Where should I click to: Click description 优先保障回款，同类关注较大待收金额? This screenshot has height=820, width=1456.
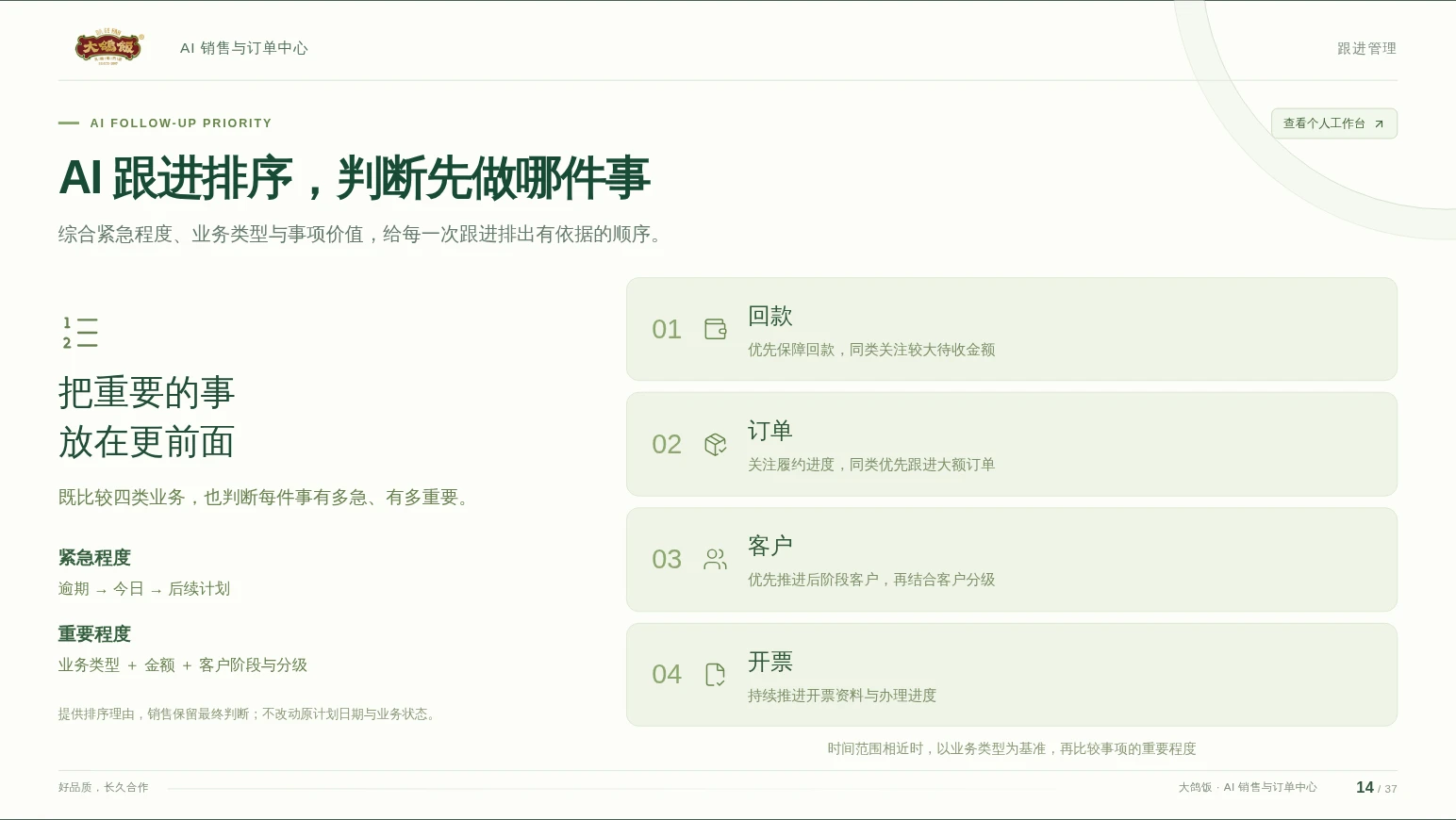pyautogui.click(x=871, y=350)
